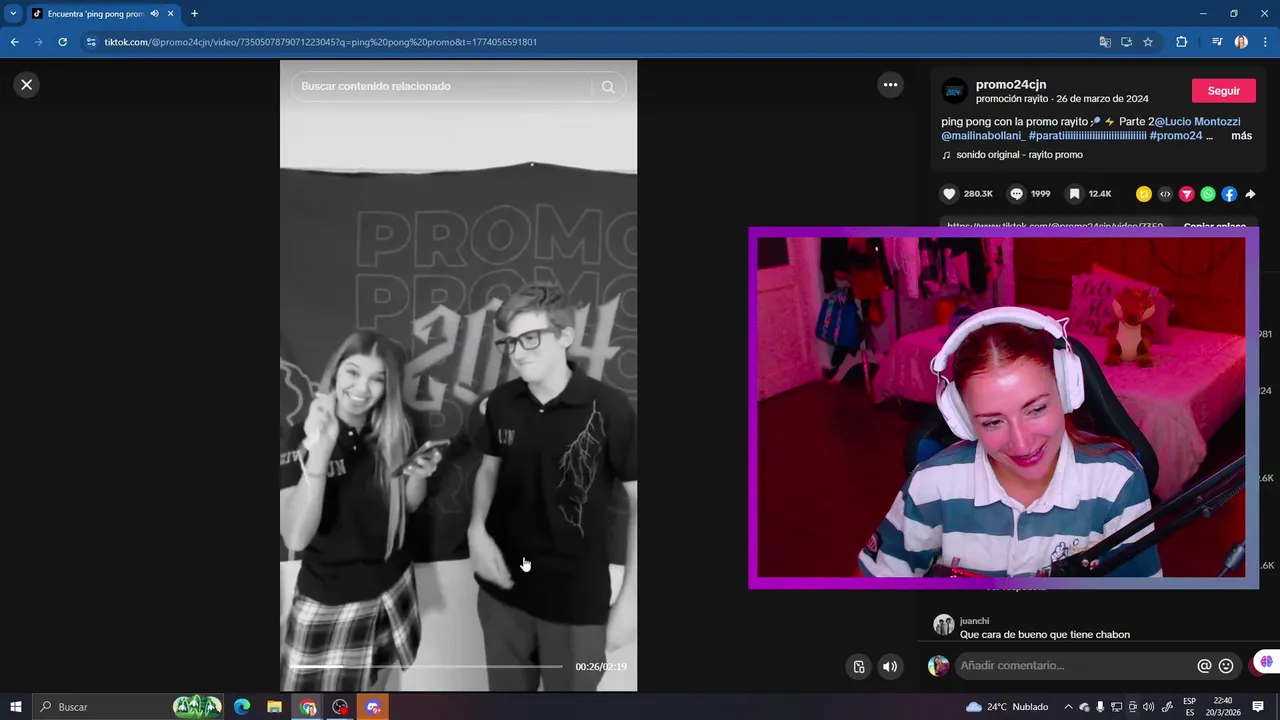View site information icon in address bar
The image size is (1280, 720).
click(x=91, y=42)
